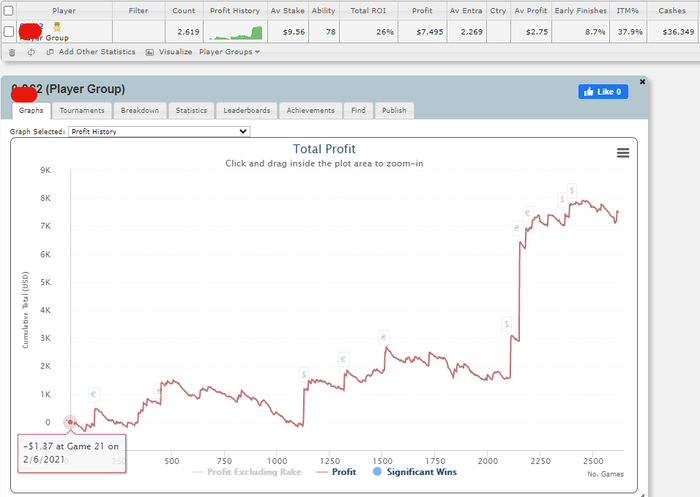700x497 pixels.
Task: Go to the Leaderboards tab
Action: click(247, 110)
